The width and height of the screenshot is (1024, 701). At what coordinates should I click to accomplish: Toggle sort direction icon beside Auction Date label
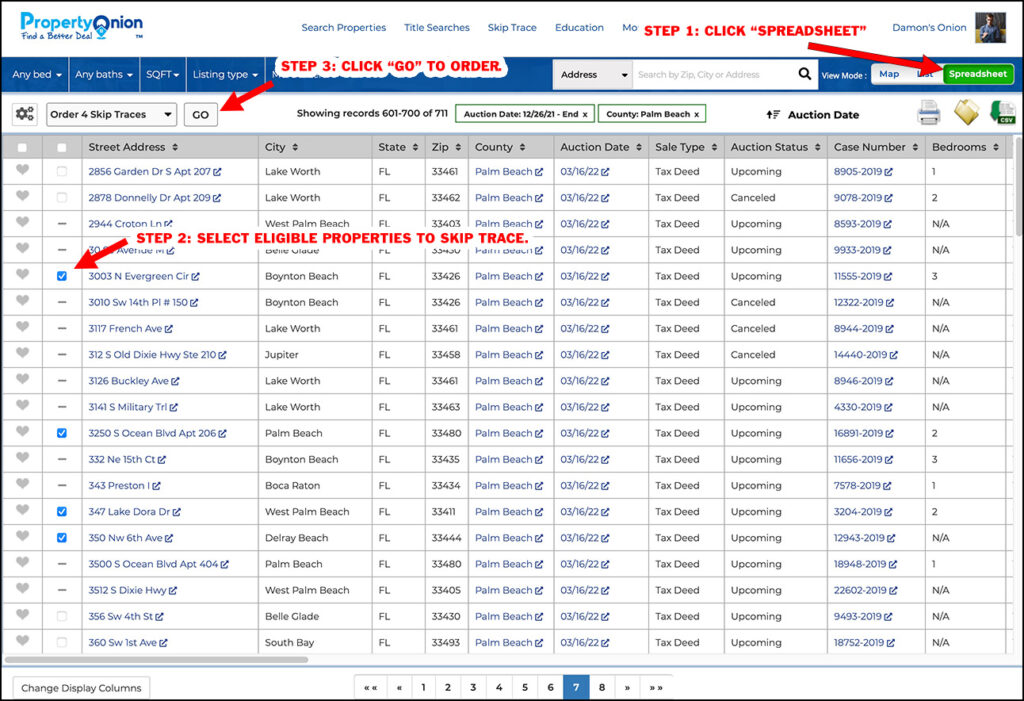pos(773,114)
